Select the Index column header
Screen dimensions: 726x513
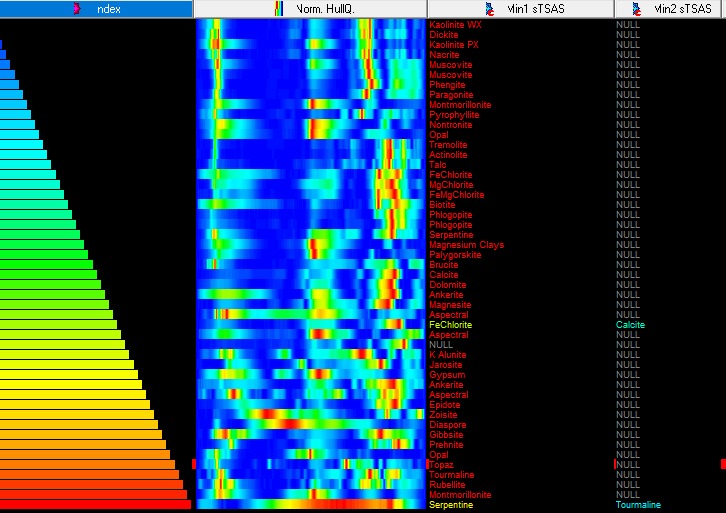pyautogui.click(x=96, y=9)
